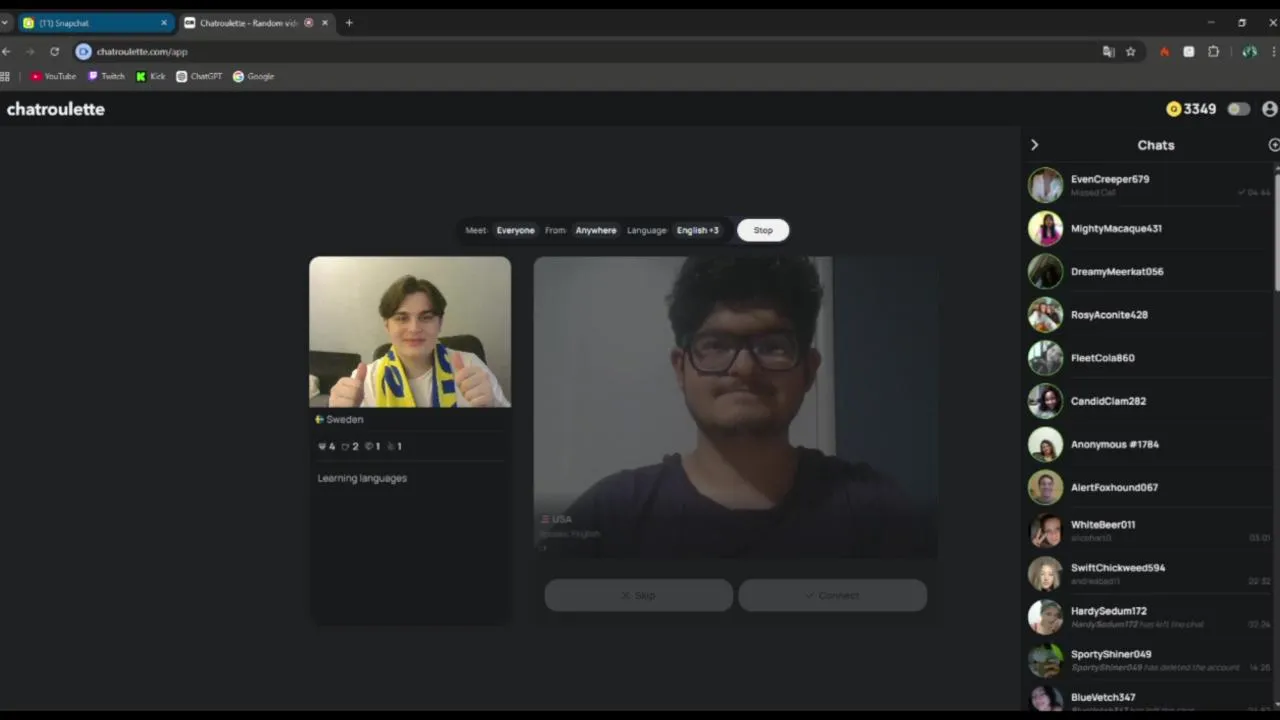Open chat with Anonymous #1784
Viewport: 1280px width, 720px height.
[1150, 444]
